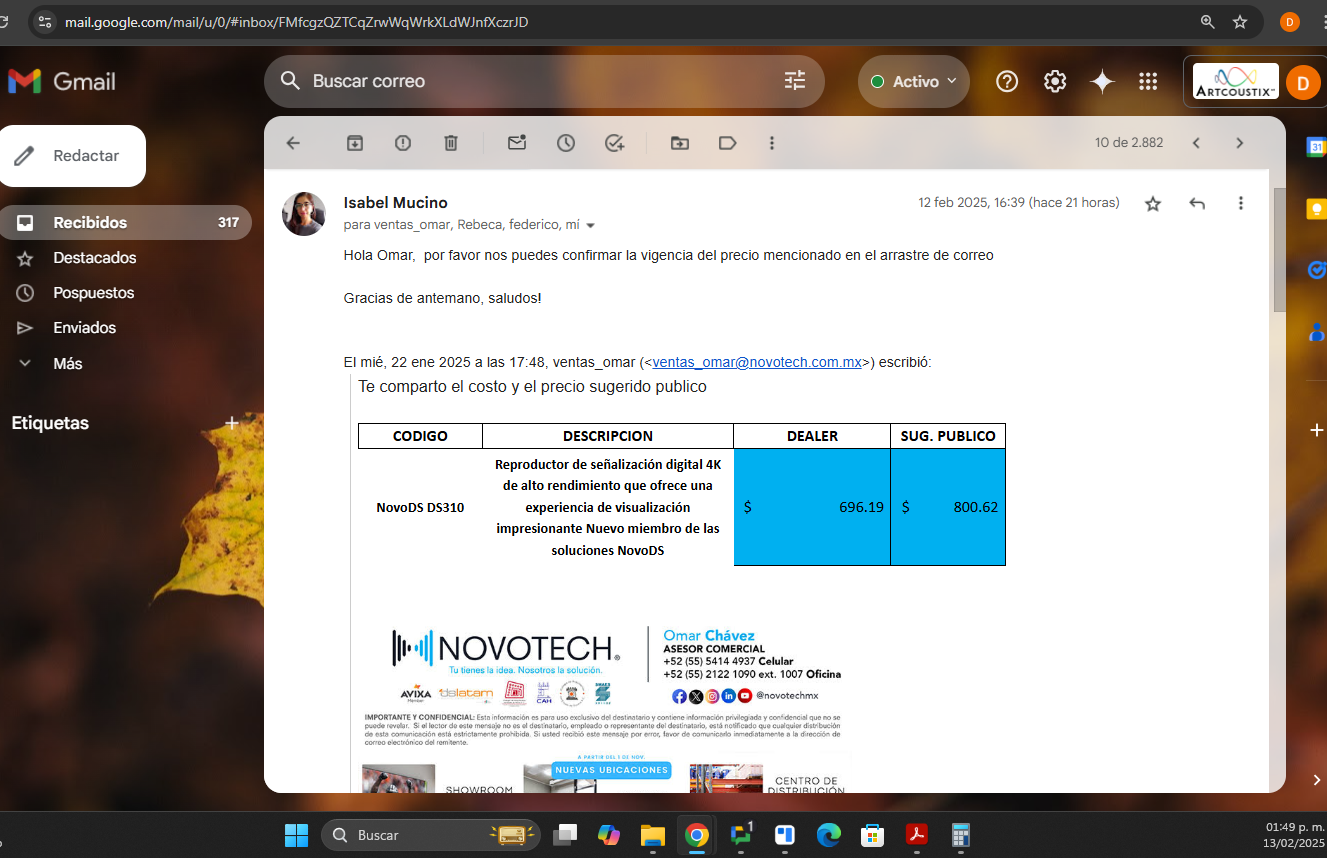Open the Gemini sparkle icon
This screenshot has width=1327, height=858.
pyautogui.click(x=1102, y=82)
